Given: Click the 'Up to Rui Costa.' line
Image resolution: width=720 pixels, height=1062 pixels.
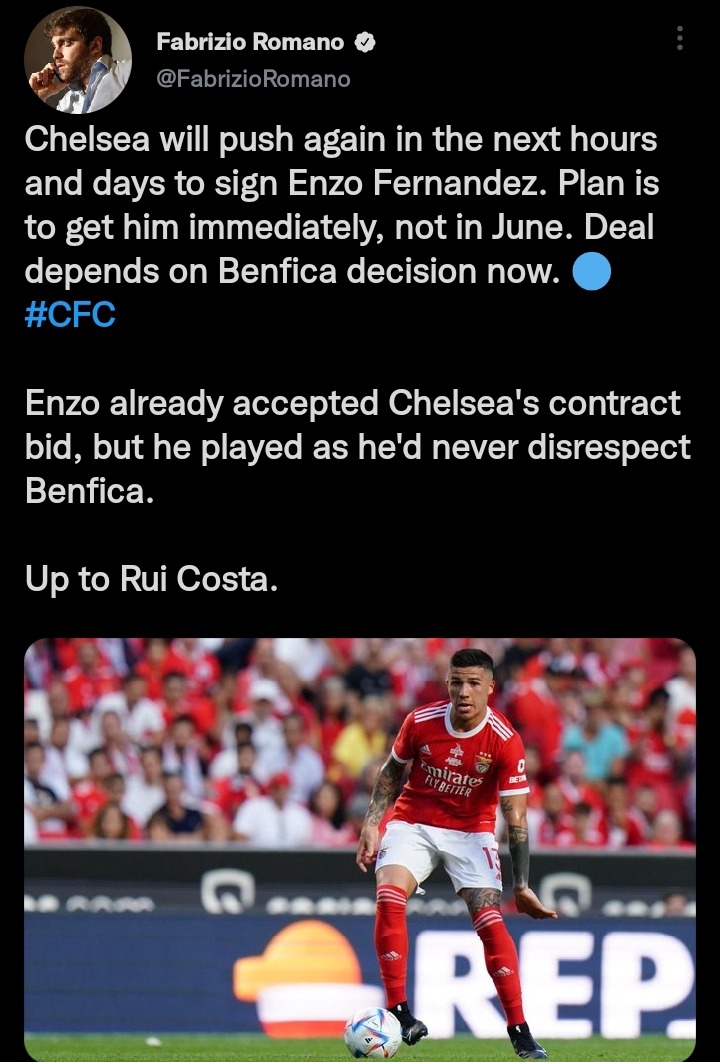Looking at the screenshot, I should pos(151,581).
